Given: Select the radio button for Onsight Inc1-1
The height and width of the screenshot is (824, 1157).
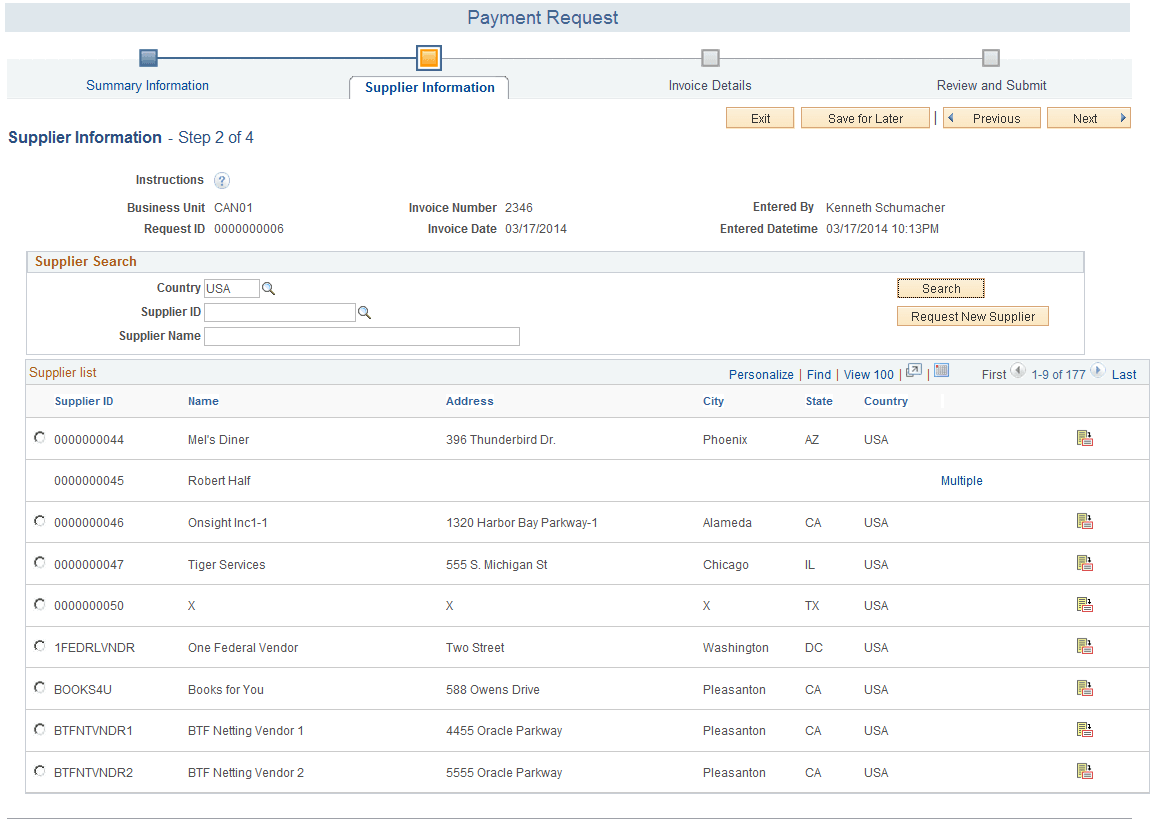Looking at the screenshot, I should (39, 520).
